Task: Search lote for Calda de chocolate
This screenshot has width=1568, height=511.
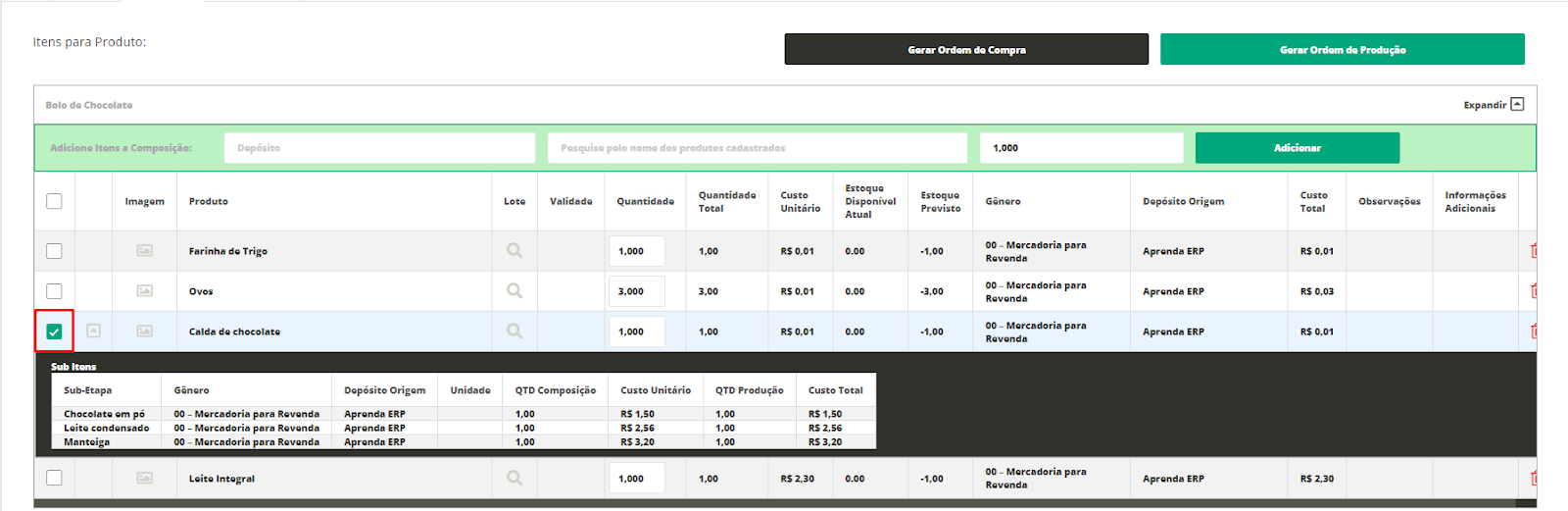Action: [514, 332]
